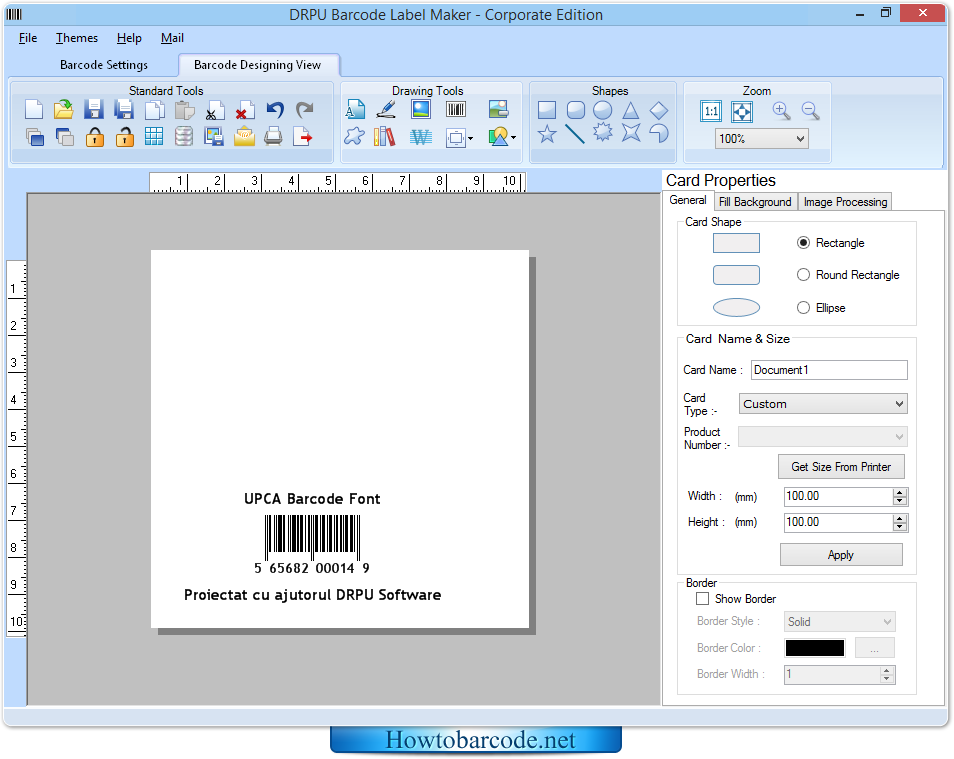Screen dimensions: 954x759
Task: Delete item using red X icon
Action: [x=245, y=110]
